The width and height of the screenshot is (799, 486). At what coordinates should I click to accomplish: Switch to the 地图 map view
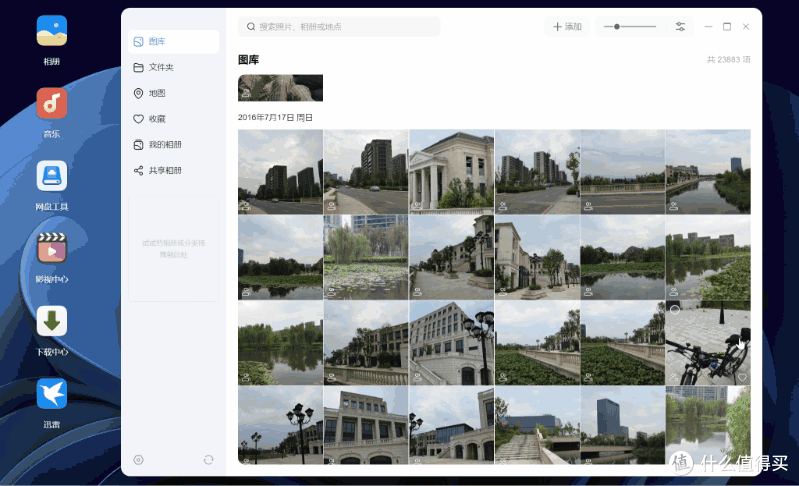pos(173,93)
